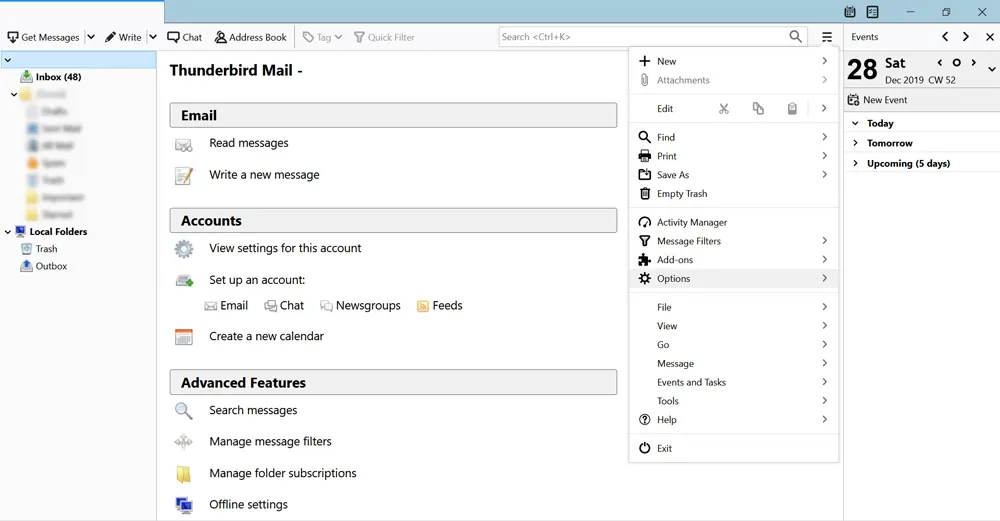Close the Events pane
This screenshot has height=521, width=1000.
[990, 37]
